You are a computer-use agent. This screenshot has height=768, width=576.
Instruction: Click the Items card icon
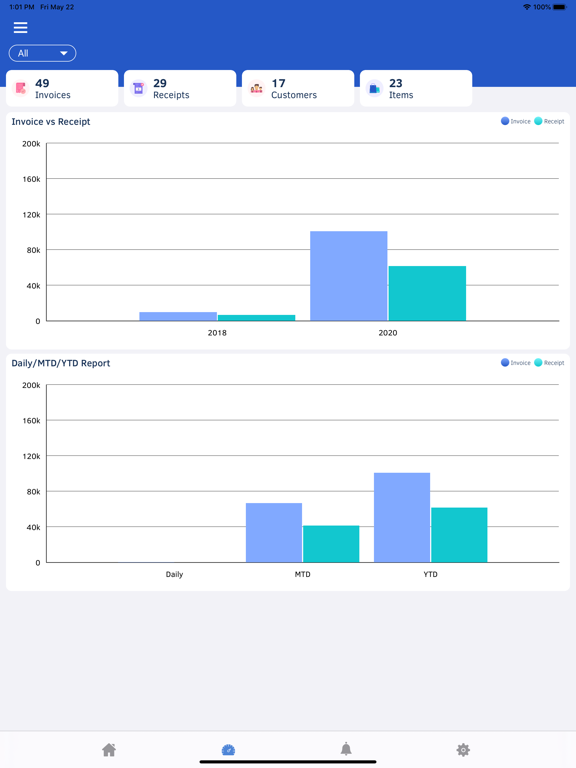point(375,89)
